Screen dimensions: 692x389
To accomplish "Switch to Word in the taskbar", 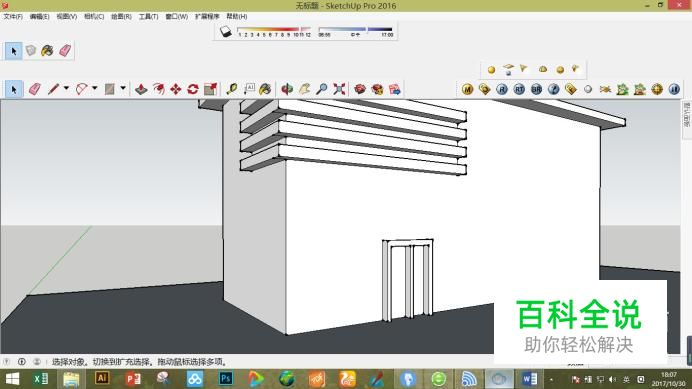I will [x=530, y=379].
